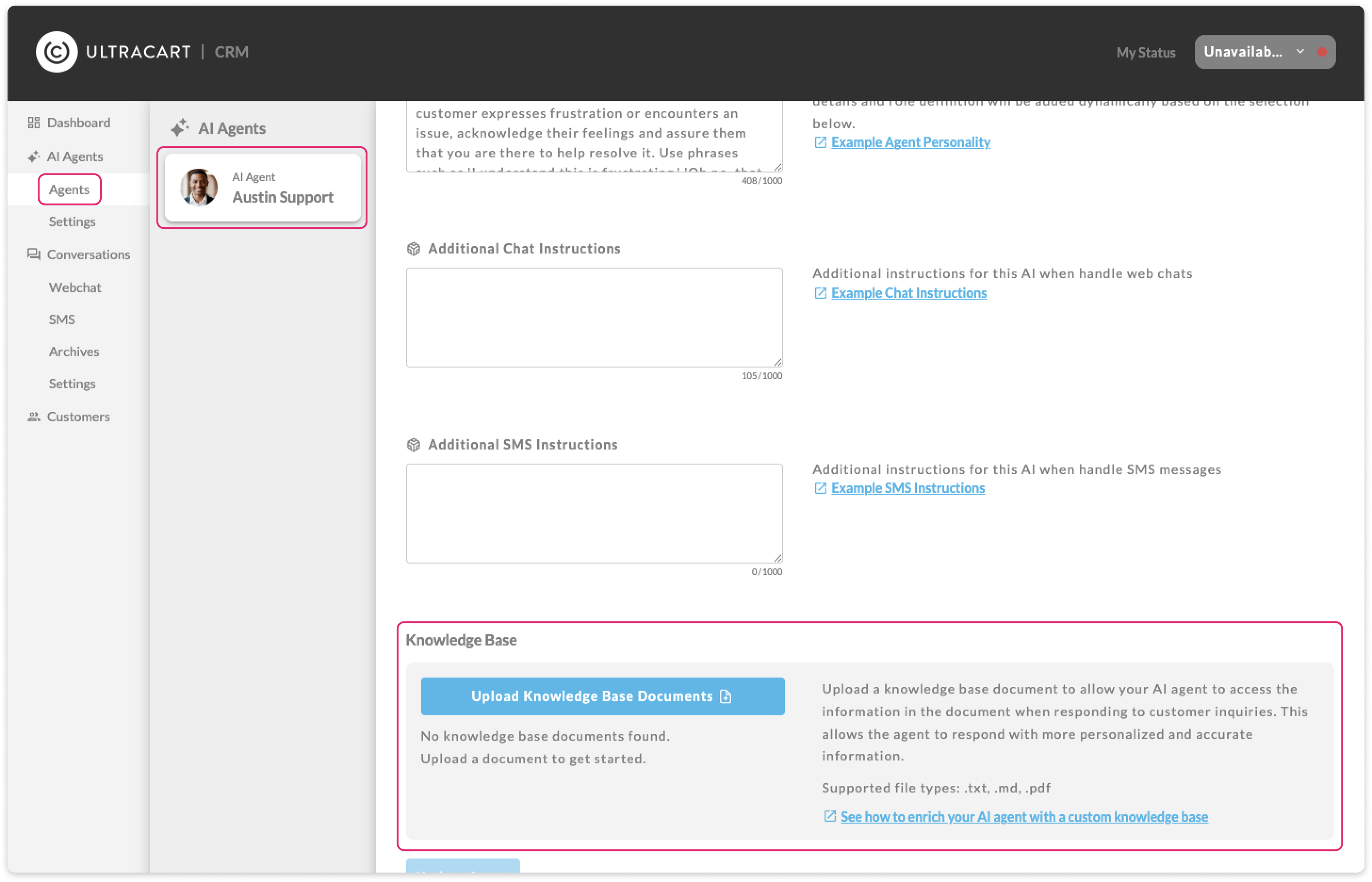
Task: Click the Conversations chat bubble icon
Action: pyautogui.click(x=34, y=254)
